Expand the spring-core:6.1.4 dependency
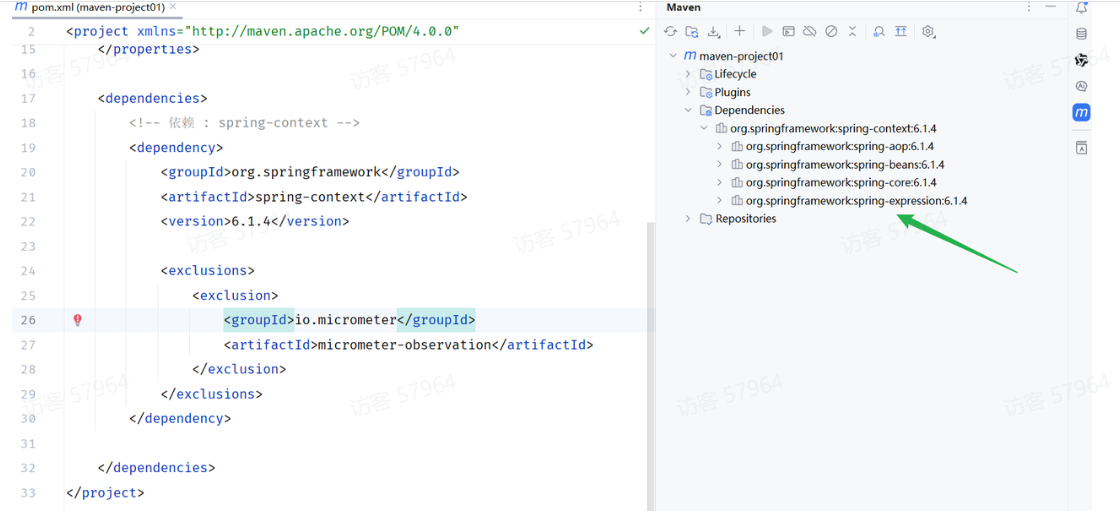 [x=719, y=182]
